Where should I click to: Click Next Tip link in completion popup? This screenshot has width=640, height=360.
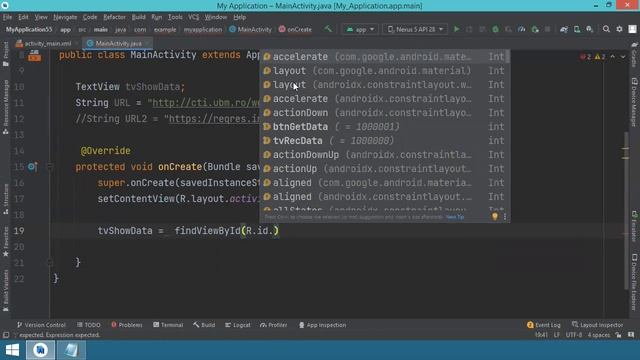[x=455, y=217]
